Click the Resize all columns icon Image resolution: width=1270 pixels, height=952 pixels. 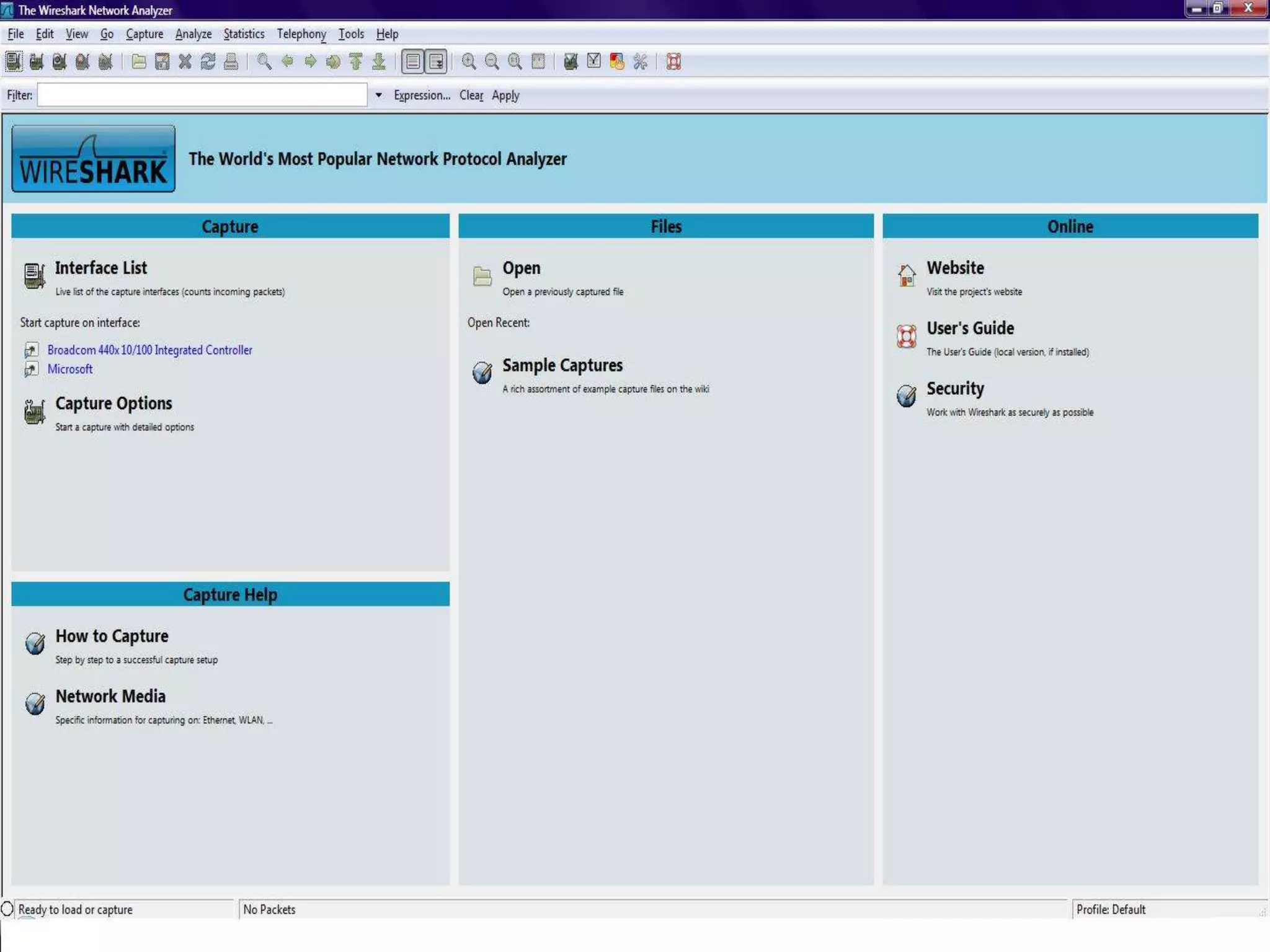point(538,61)
